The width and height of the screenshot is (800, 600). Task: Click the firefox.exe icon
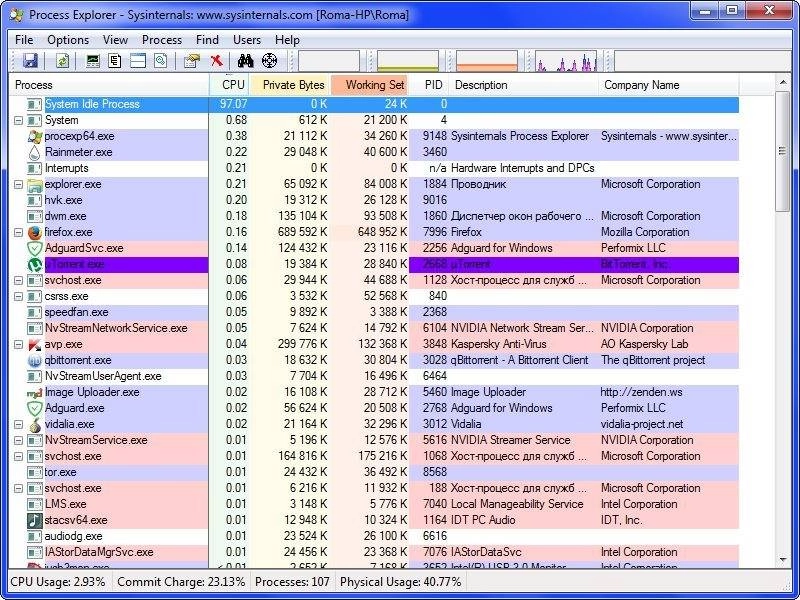[x=35, y=232]
